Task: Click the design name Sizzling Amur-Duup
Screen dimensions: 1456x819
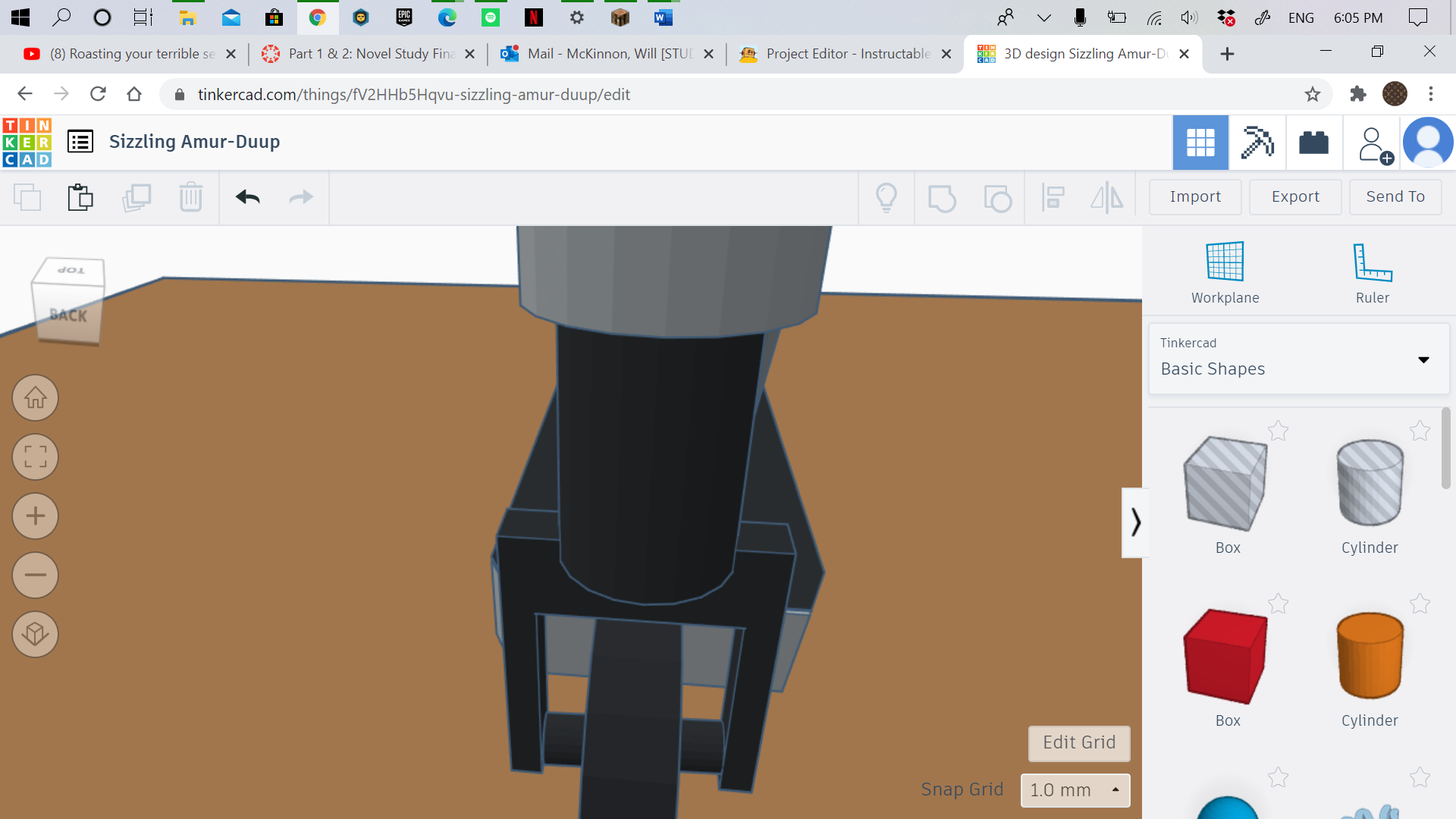Action: pos(194,142)
